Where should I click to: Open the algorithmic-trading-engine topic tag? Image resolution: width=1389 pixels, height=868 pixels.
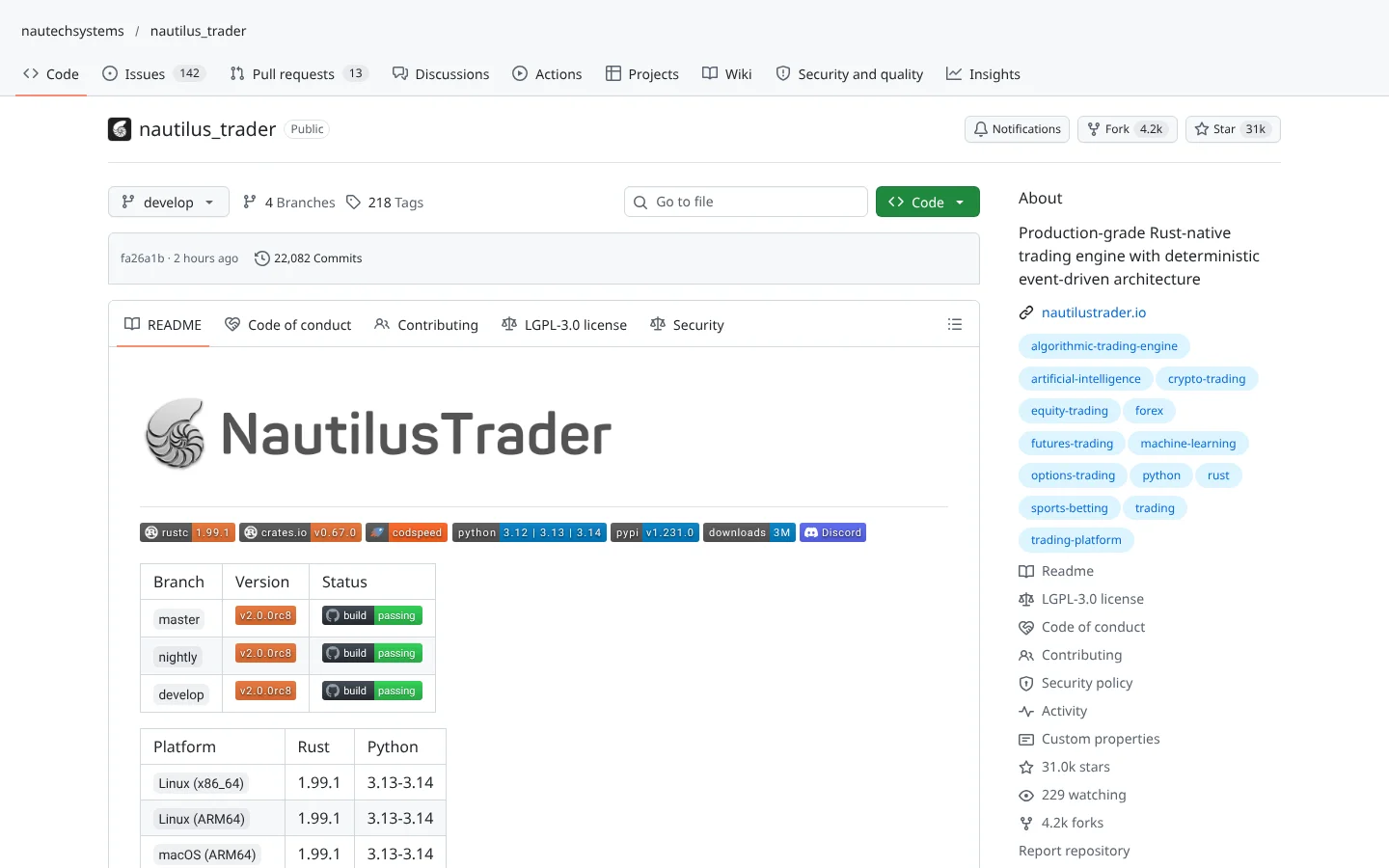click(x=1104, y=346)
